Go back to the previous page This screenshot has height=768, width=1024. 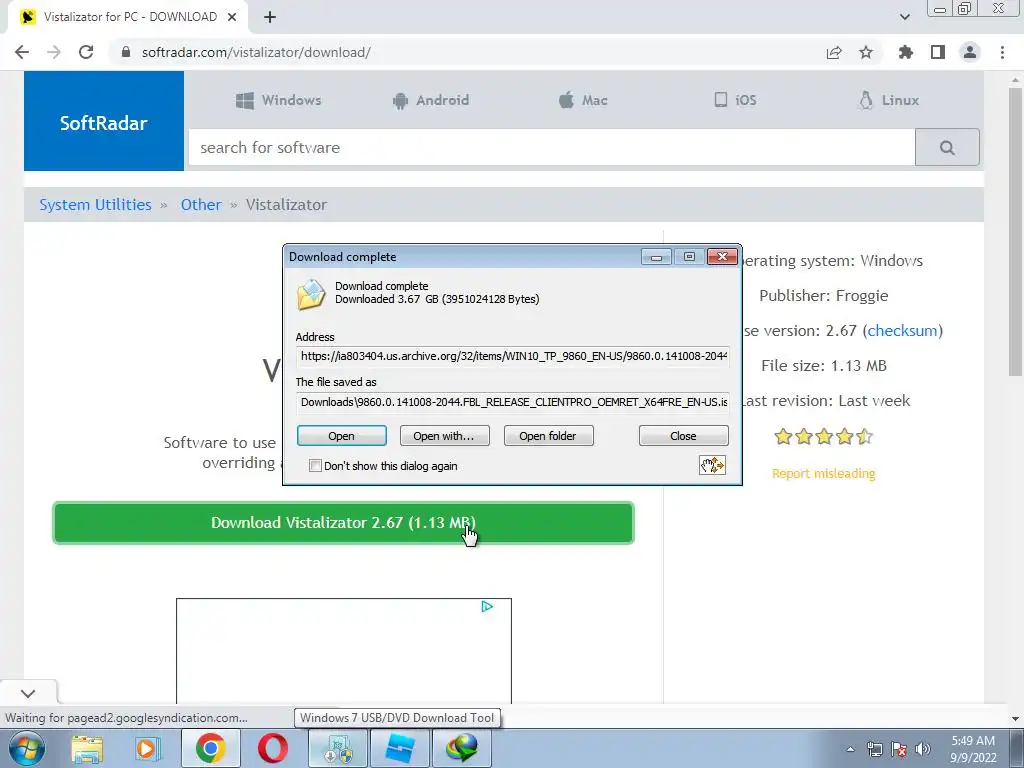tap(22, 52)
